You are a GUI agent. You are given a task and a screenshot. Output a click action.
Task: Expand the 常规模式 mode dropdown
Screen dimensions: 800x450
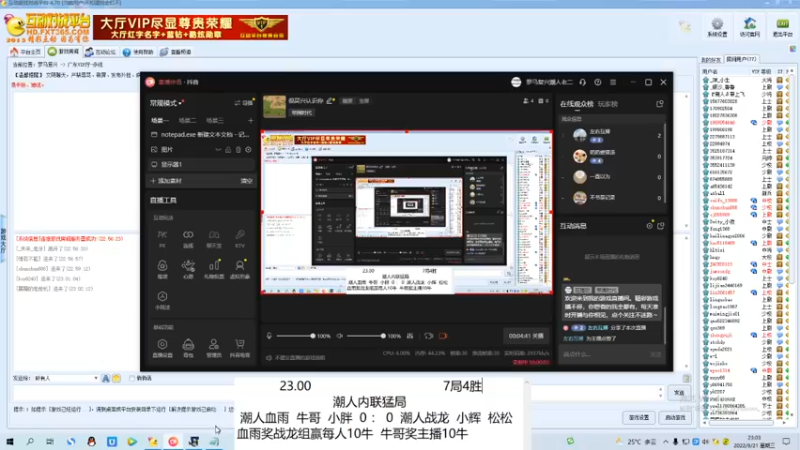(166, 103)
